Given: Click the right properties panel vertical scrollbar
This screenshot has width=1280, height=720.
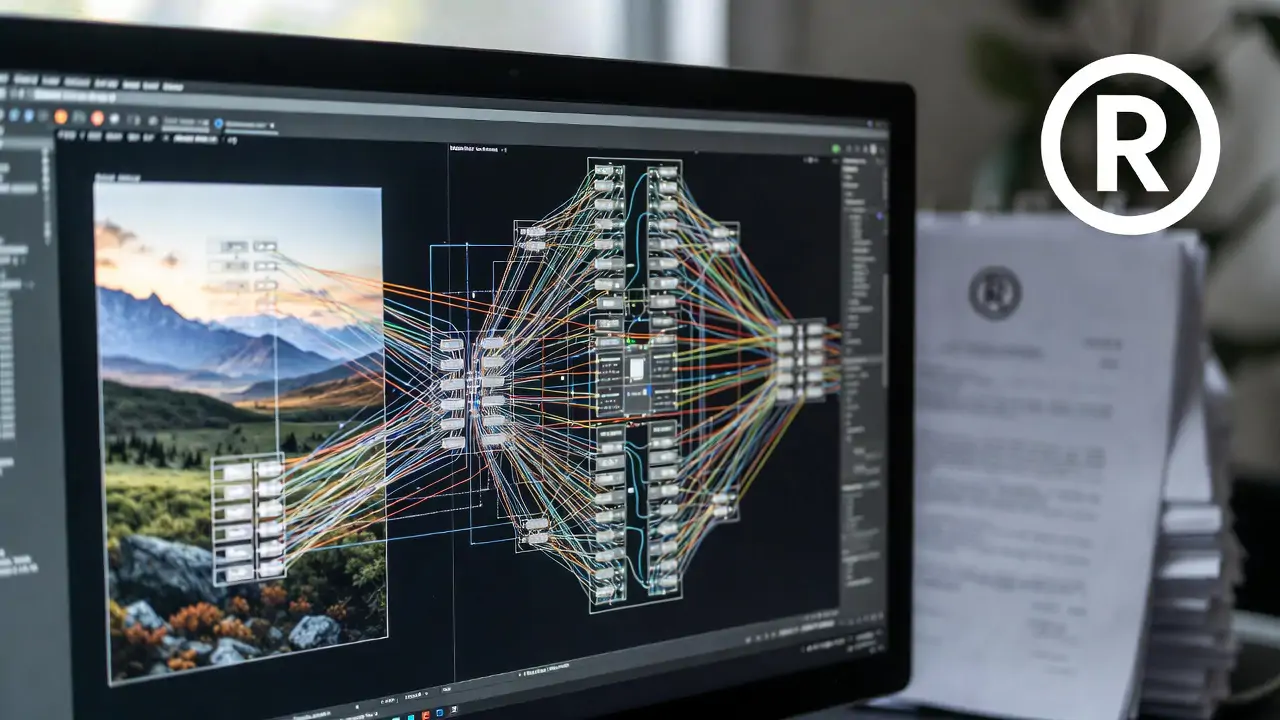Looking at the screenshot, I should click(884, 300).
